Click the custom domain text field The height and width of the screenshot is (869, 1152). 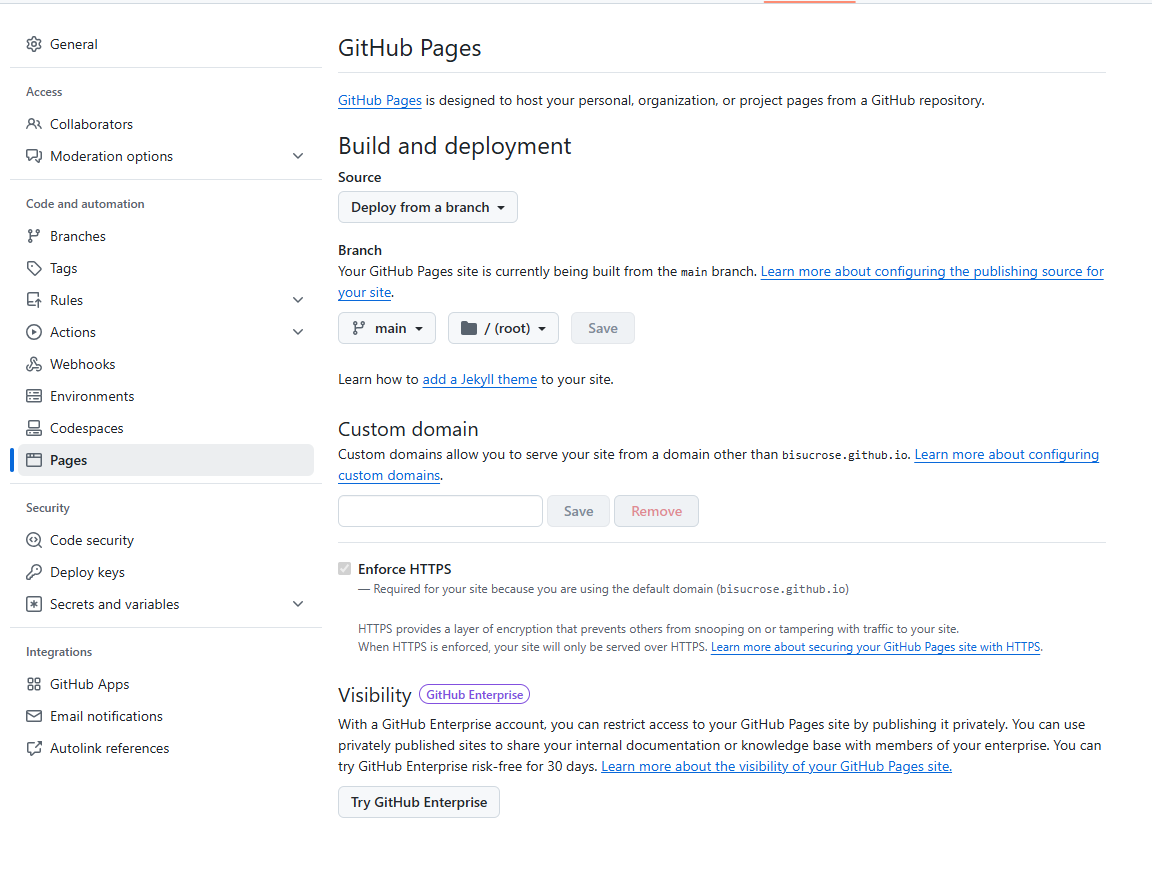pos(440,511)
